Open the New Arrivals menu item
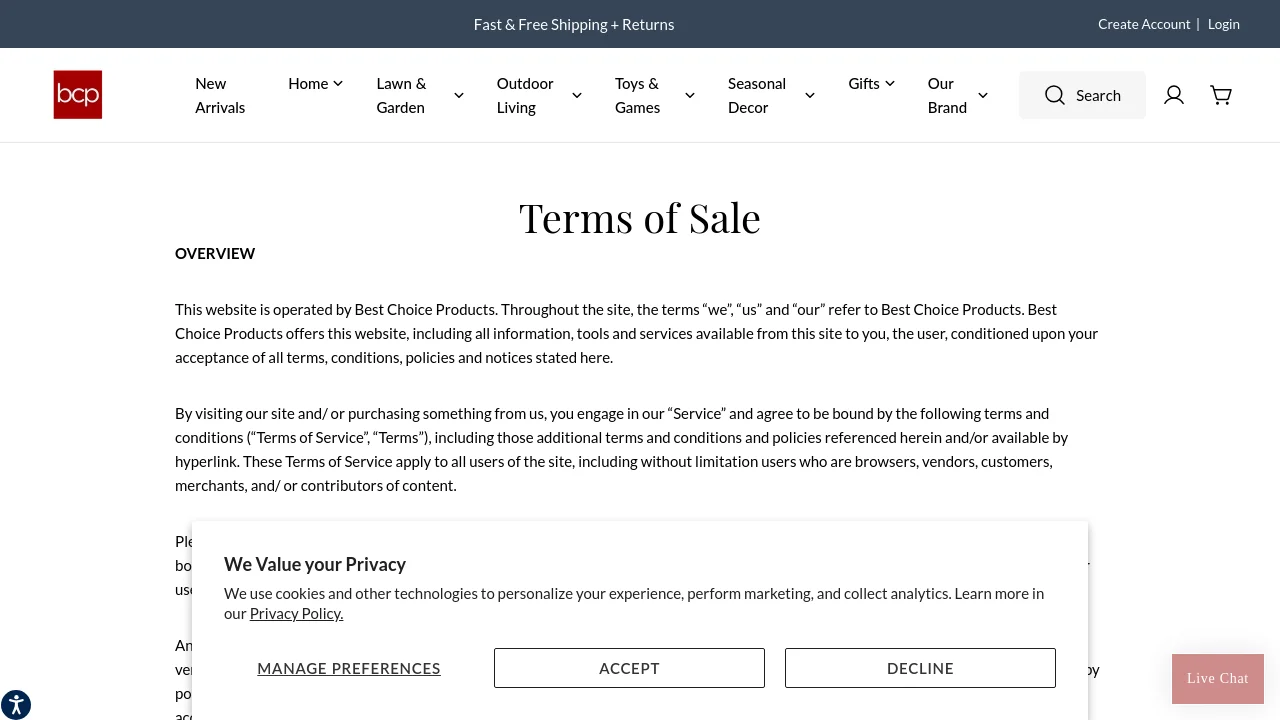 click(x=220, y=95)
